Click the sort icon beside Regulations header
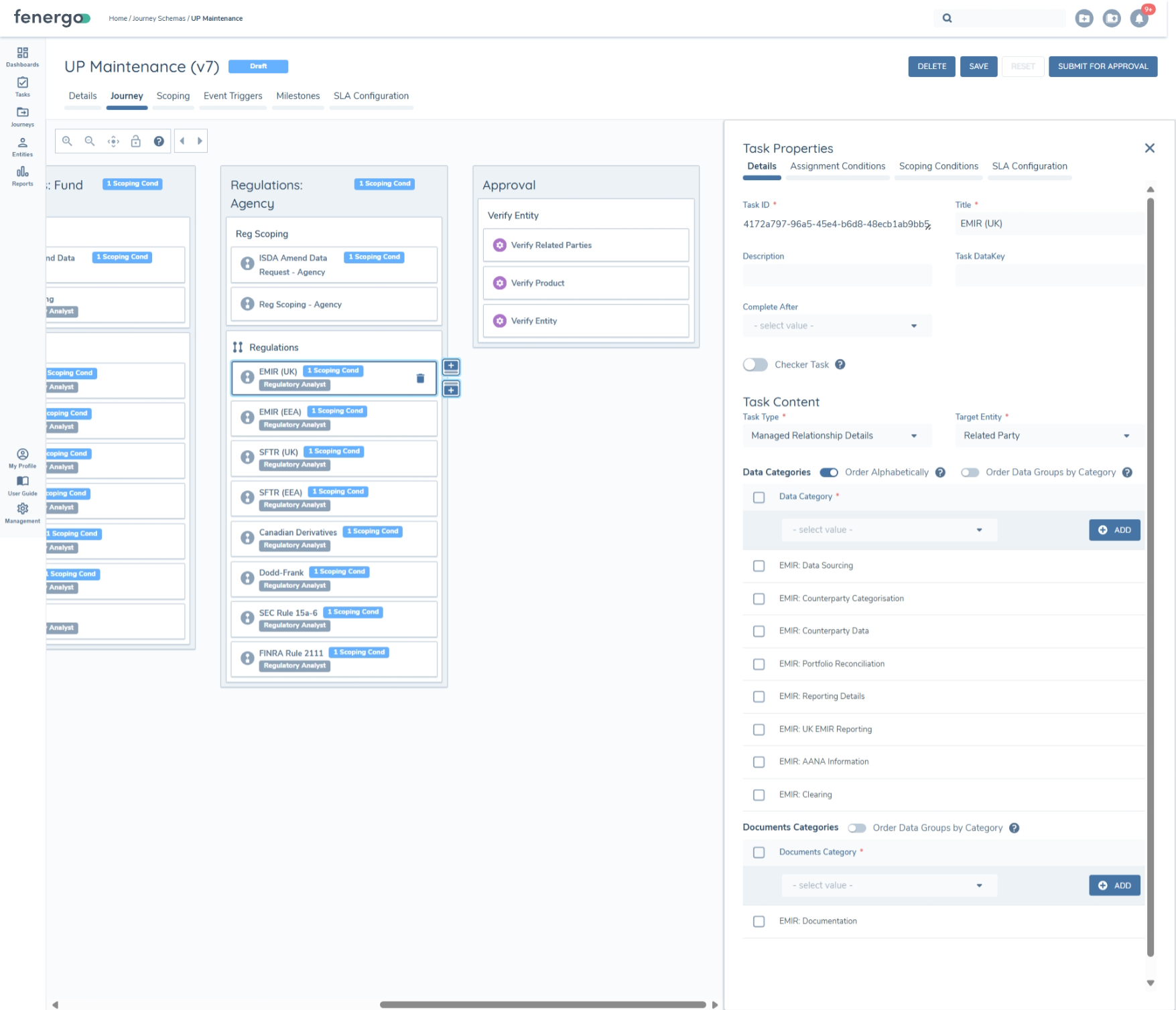Screen dimensions: 1176x1010 tap(238, 347)
